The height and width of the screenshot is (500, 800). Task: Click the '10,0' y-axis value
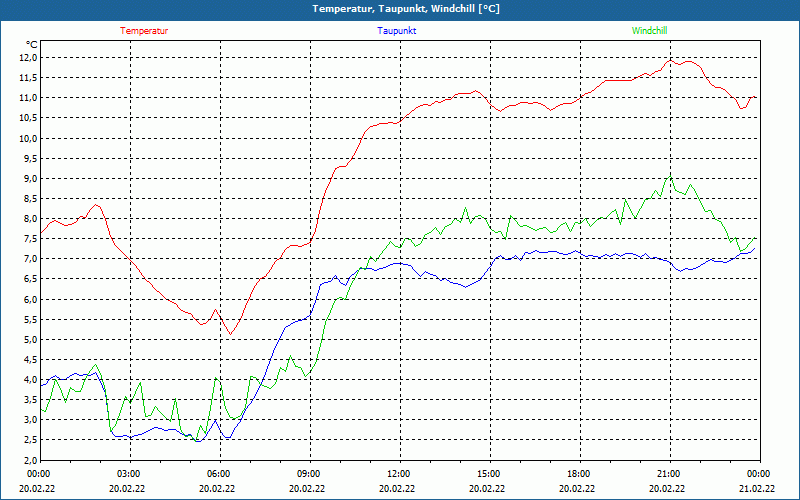pos(29,138)
